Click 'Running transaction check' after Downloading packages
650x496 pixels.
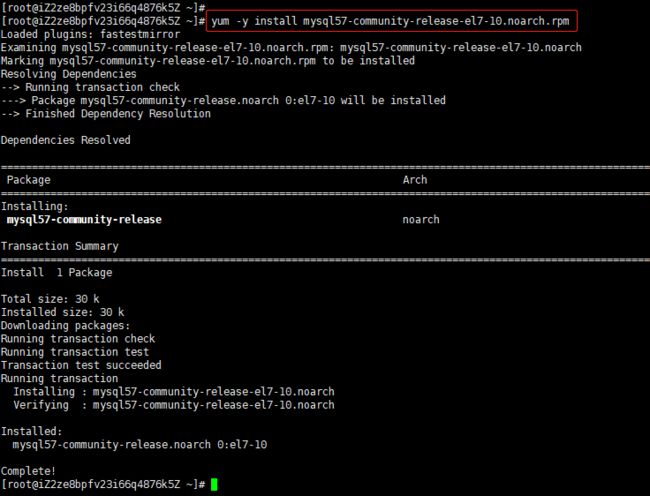click(78, 339)
